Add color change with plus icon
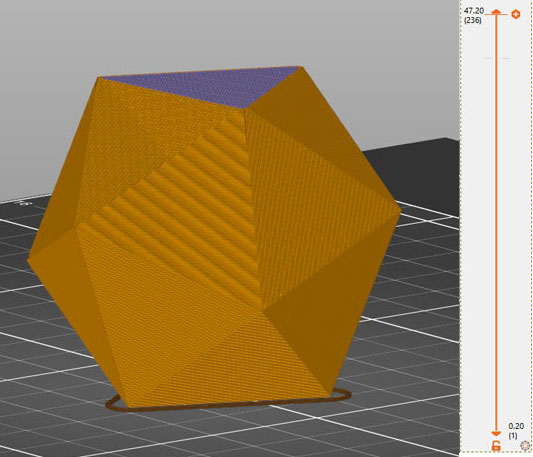The width and height of the screenshot is (533, 457). coord(516,14)
